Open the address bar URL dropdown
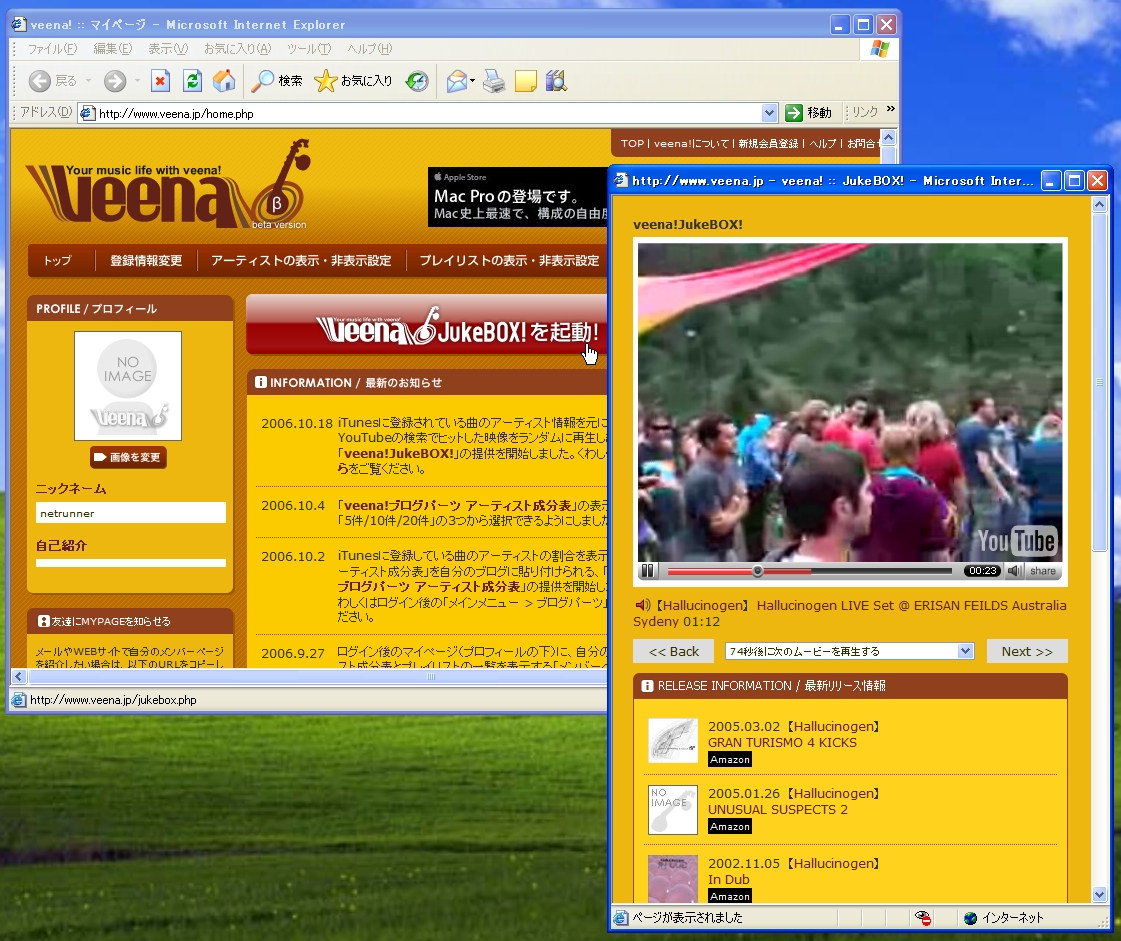Image resolution: width=1121 pixels, height=941 pixels. coord(769,113)
